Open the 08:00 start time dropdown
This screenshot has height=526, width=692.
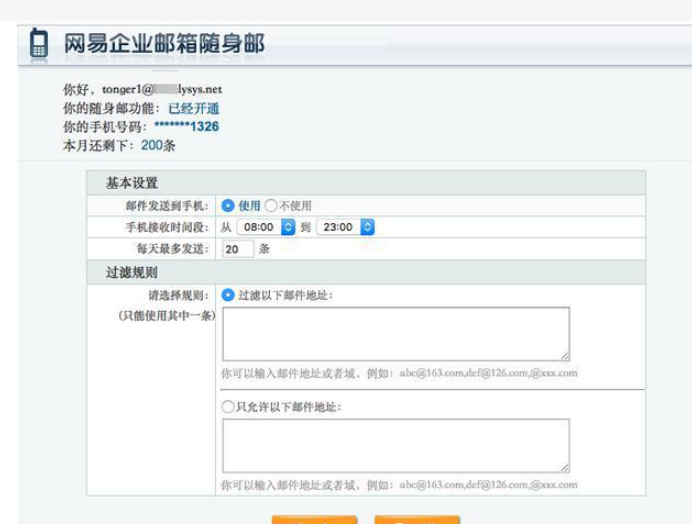(x=266, y=227)
